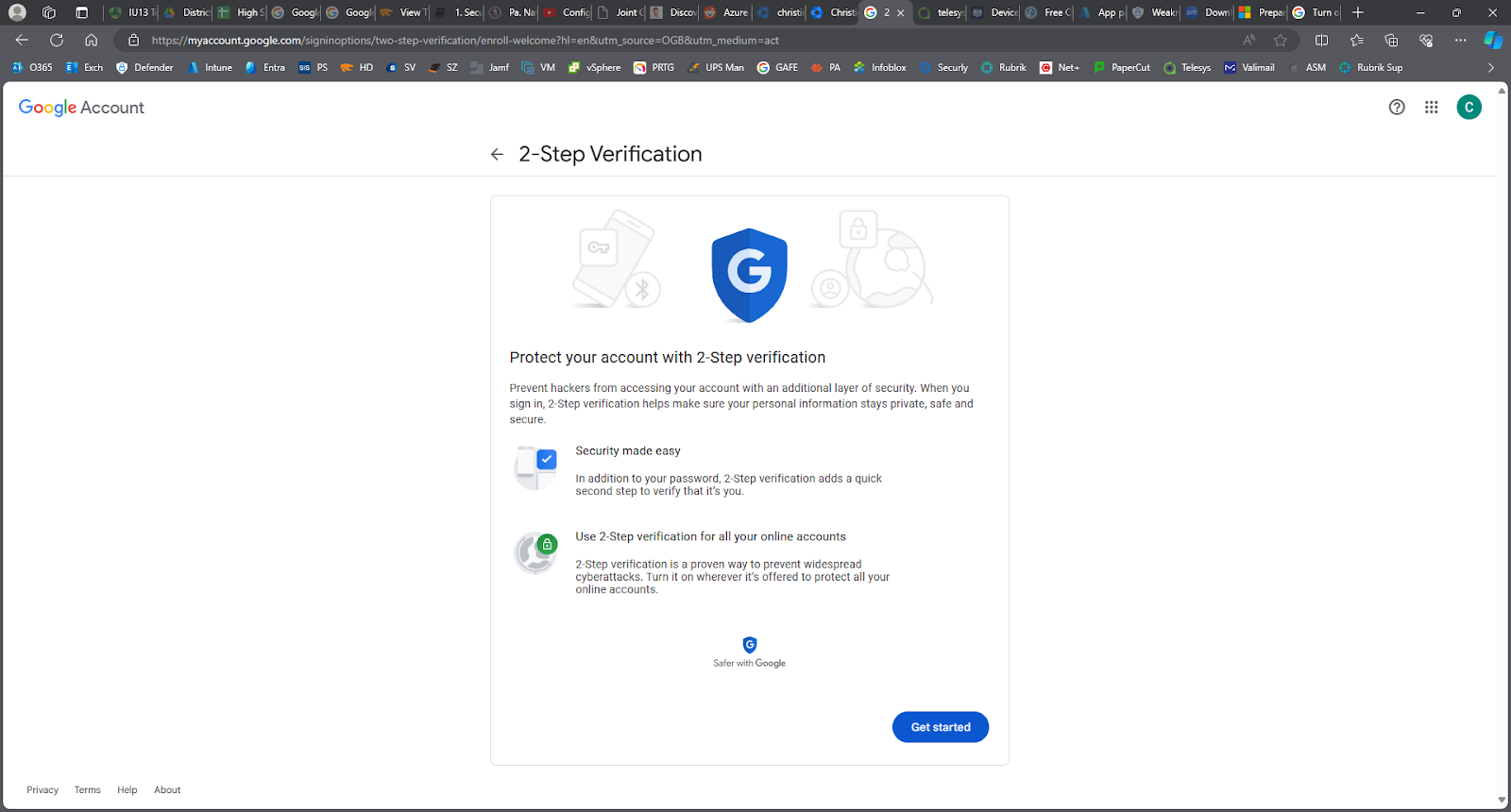The height and width of the screenshot is (812, 1511).
Task: Close the active 2-Step Verification tab
Action: point(901,12)
